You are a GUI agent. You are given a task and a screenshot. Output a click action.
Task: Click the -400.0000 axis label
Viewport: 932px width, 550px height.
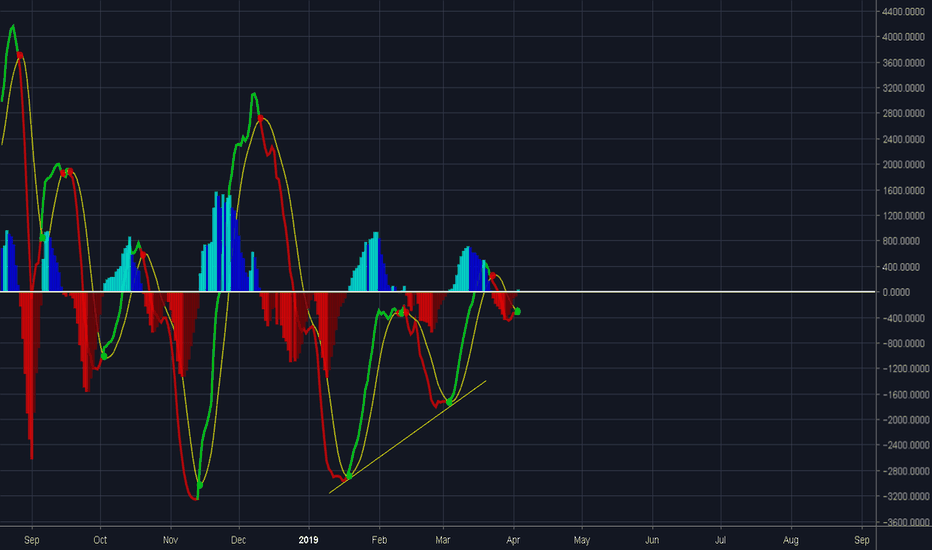coord(905,318)
